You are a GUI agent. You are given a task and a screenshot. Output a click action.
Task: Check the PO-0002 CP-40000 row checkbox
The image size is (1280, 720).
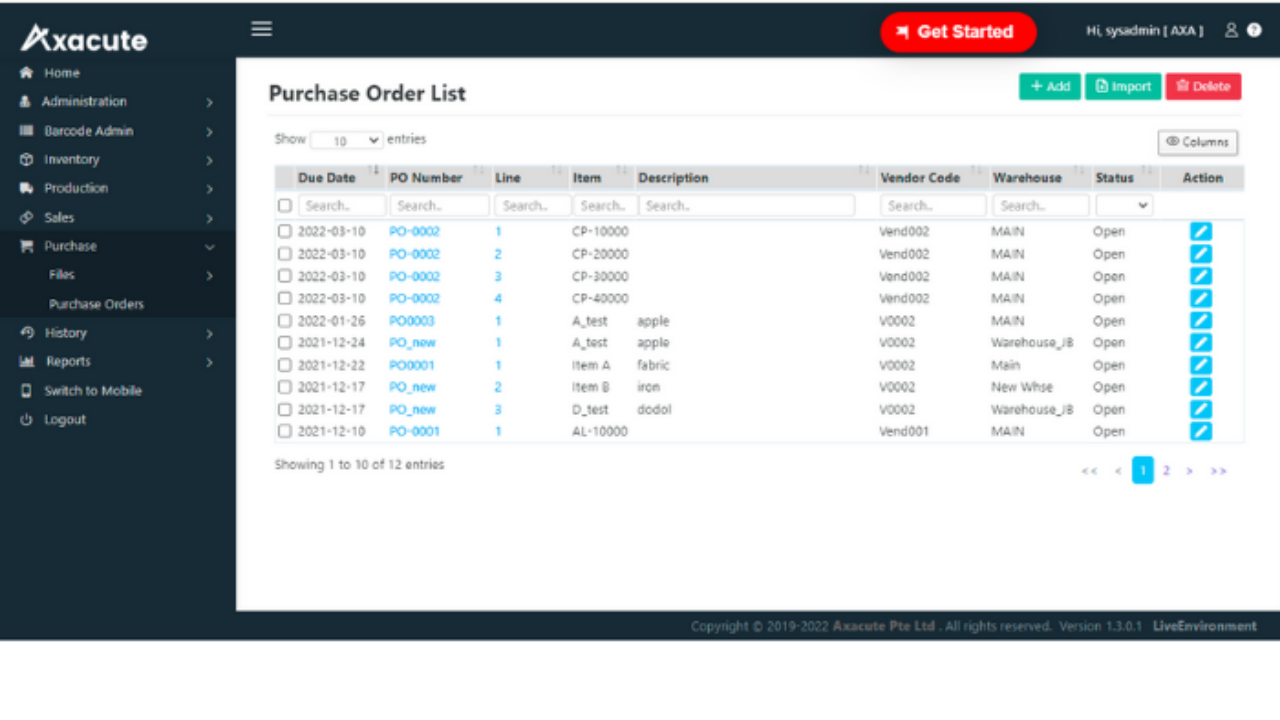[x=285, y=298]
